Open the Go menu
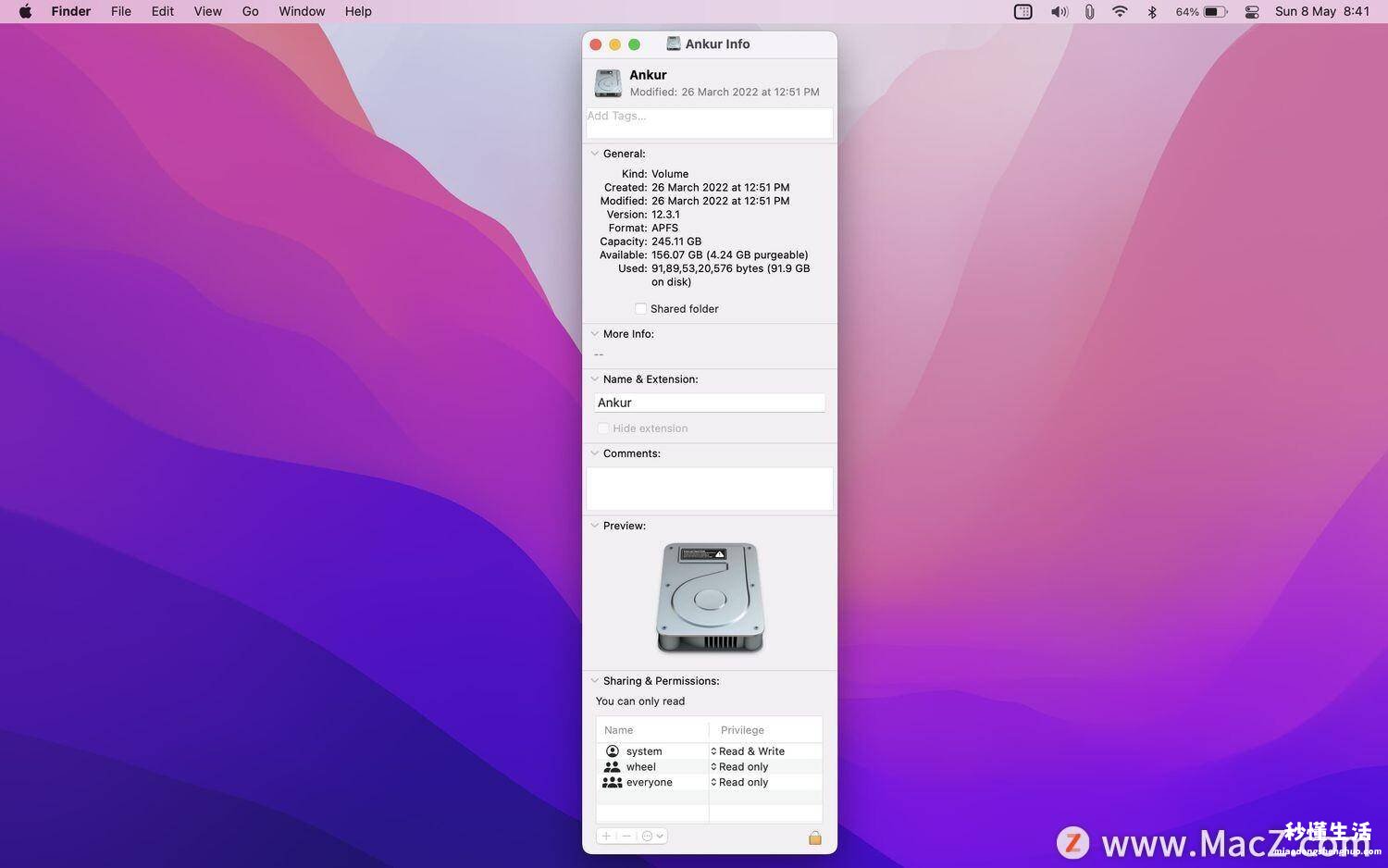Image resolution: width=1388 pixels, height=868 pixels. [250, 11]
